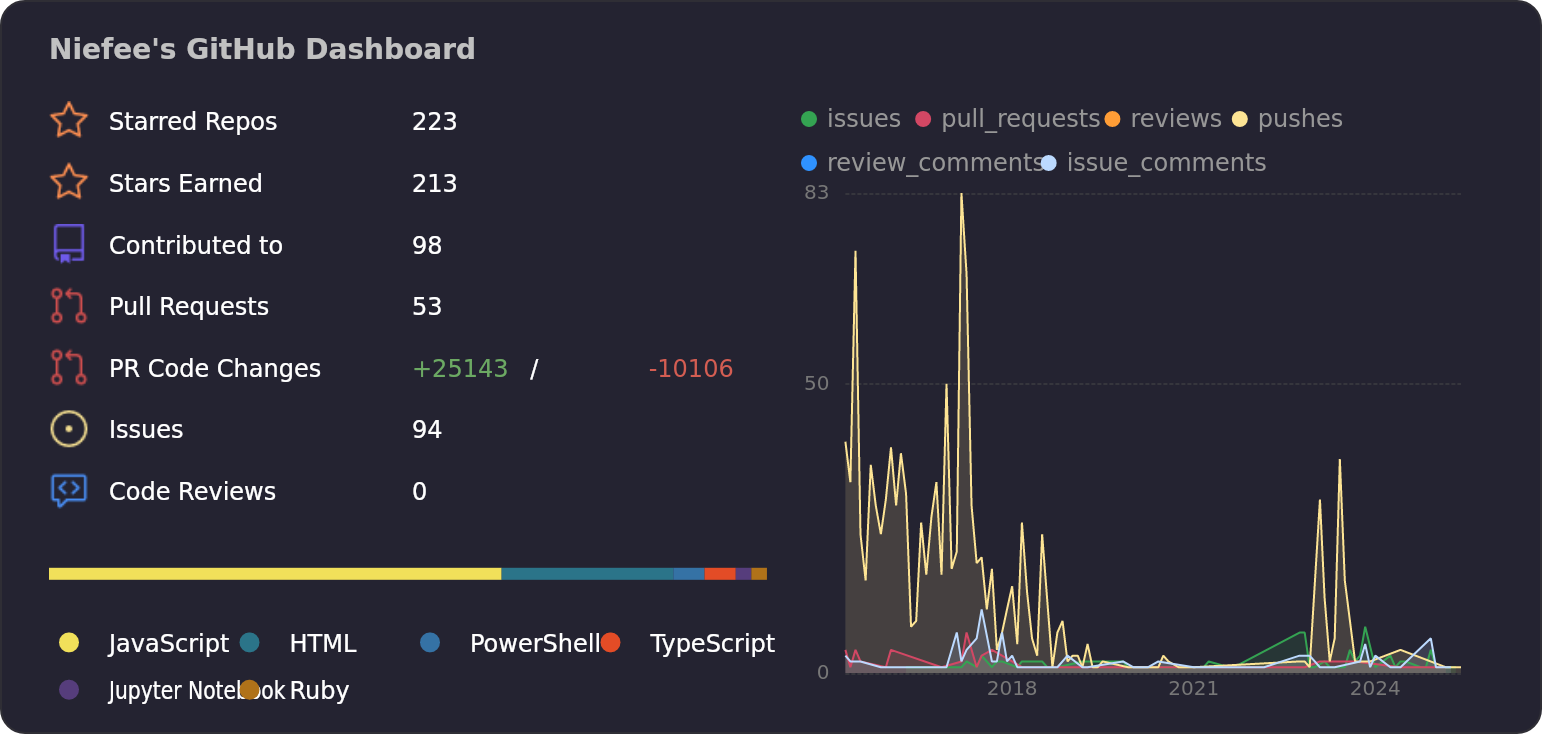Click the code reviews value 0

419,492
